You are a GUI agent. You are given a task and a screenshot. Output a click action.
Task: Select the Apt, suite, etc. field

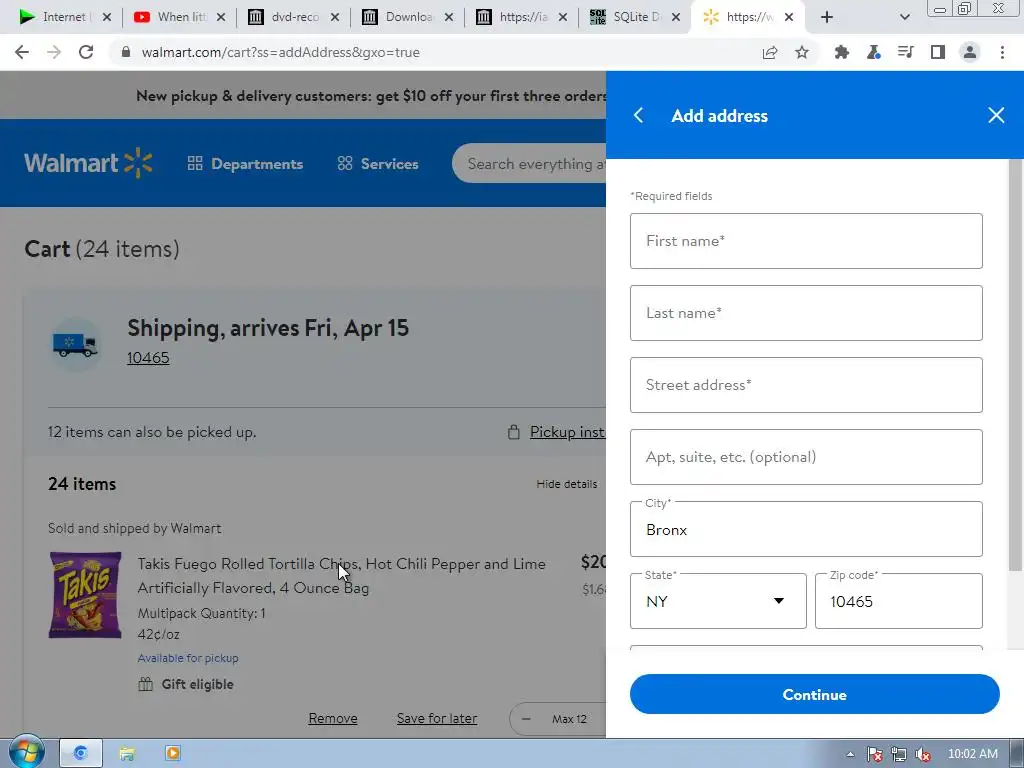(806, 456)
